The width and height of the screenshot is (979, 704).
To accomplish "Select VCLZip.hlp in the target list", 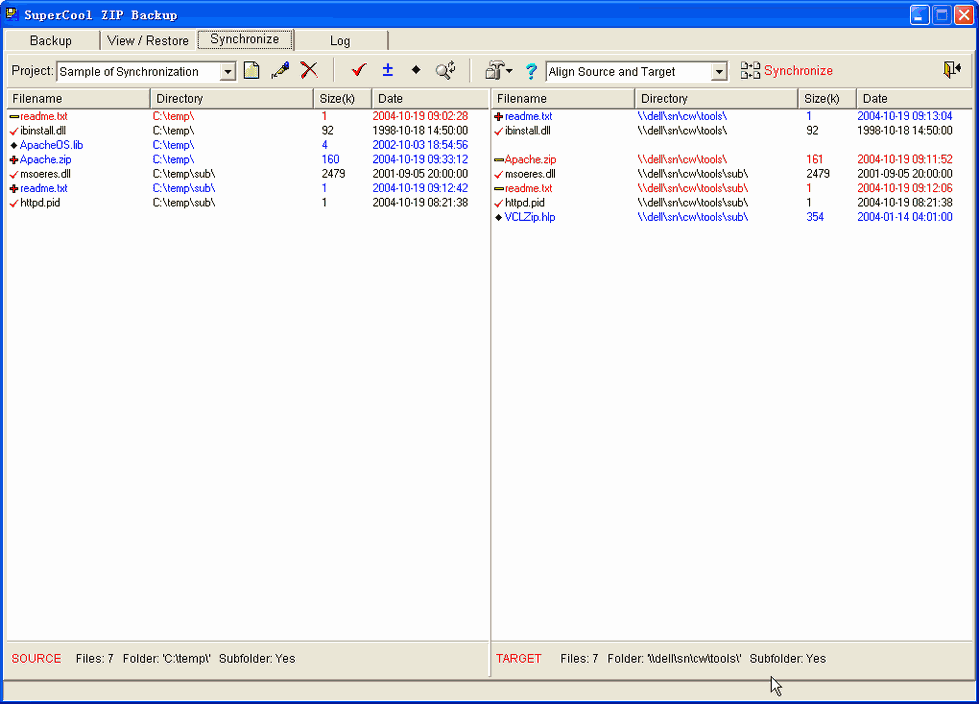I will point(529,217).
